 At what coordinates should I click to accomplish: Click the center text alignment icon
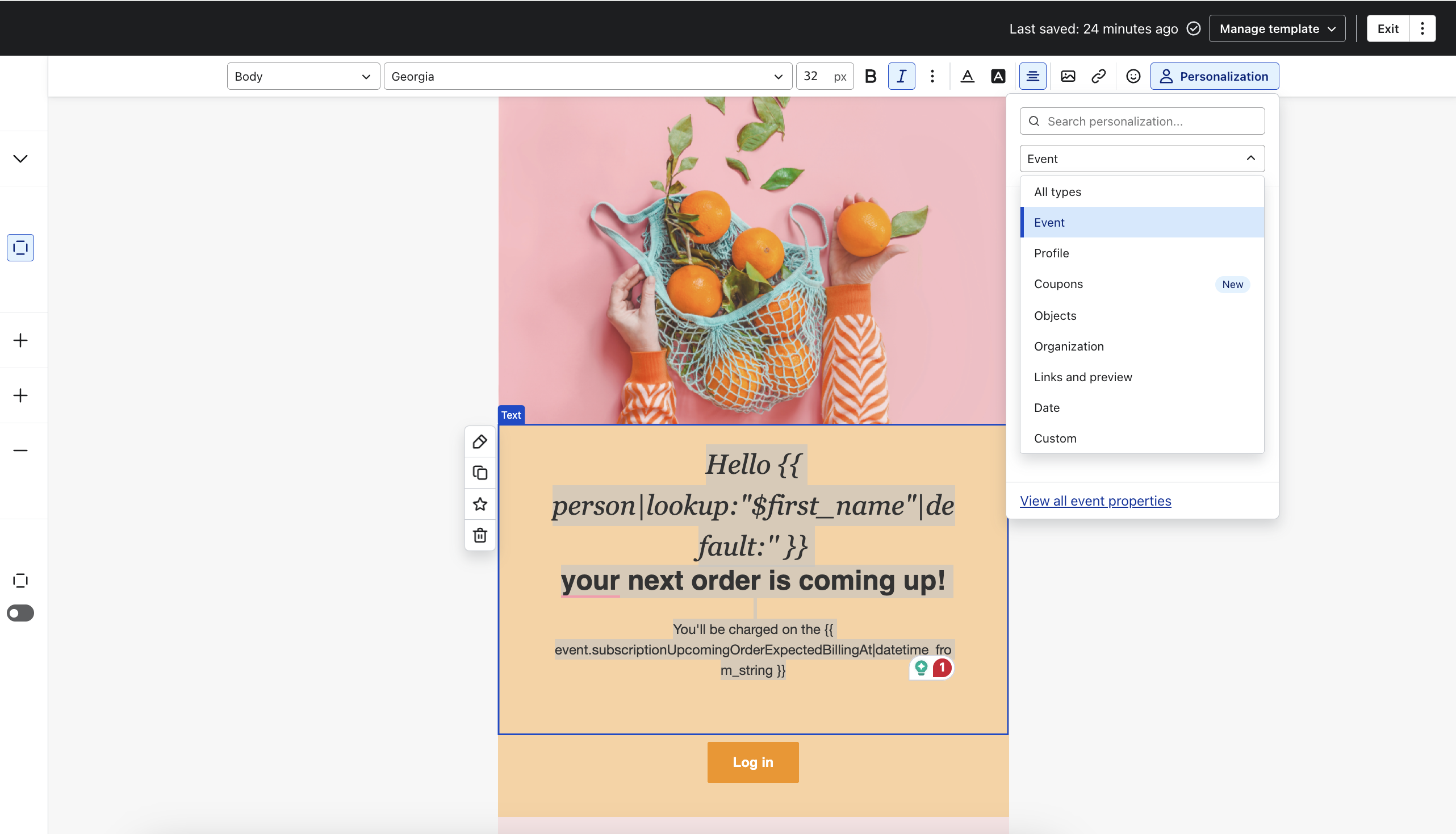click(1032, 76)
